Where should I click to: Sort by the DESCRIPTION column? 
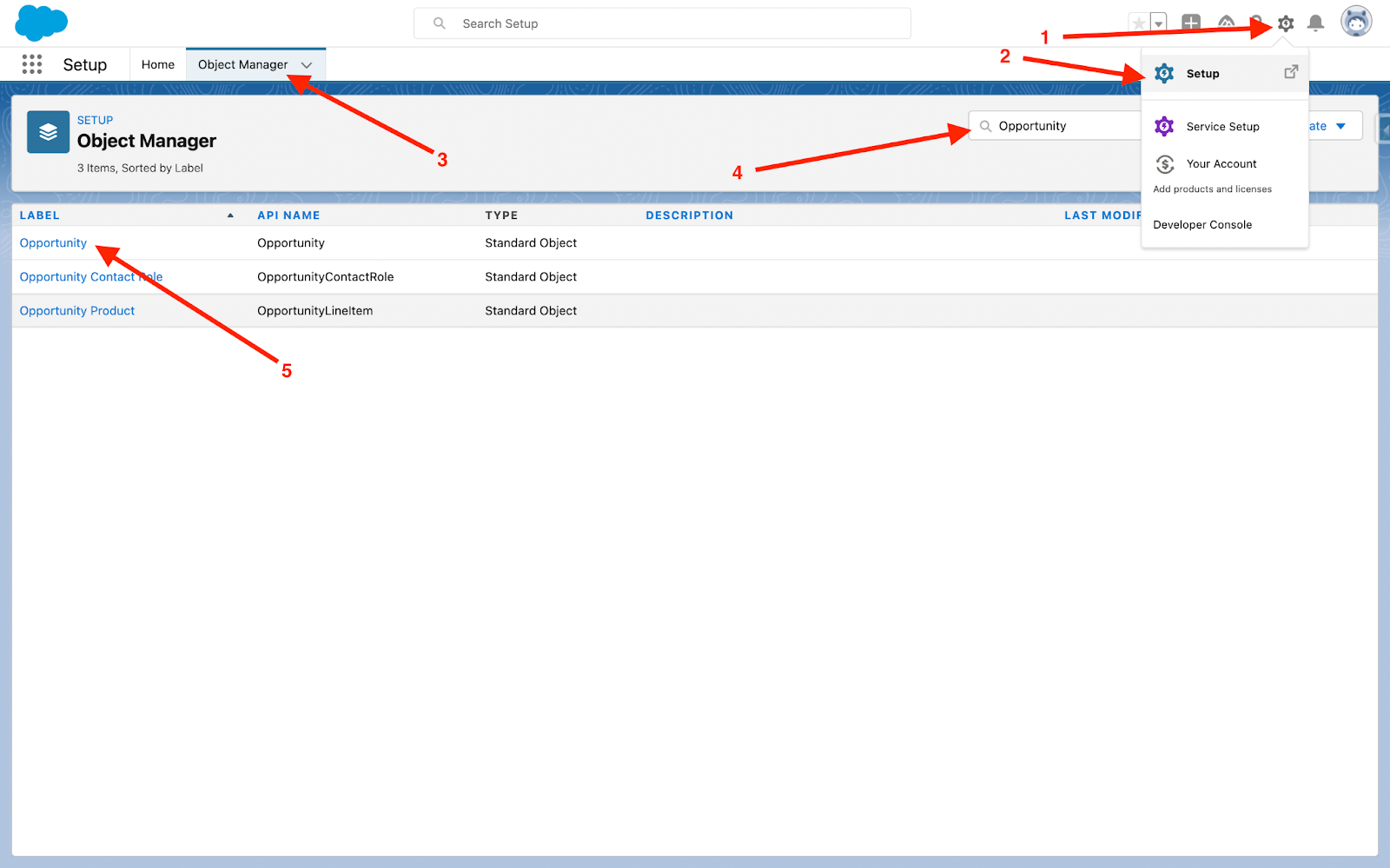click(689, 215)
